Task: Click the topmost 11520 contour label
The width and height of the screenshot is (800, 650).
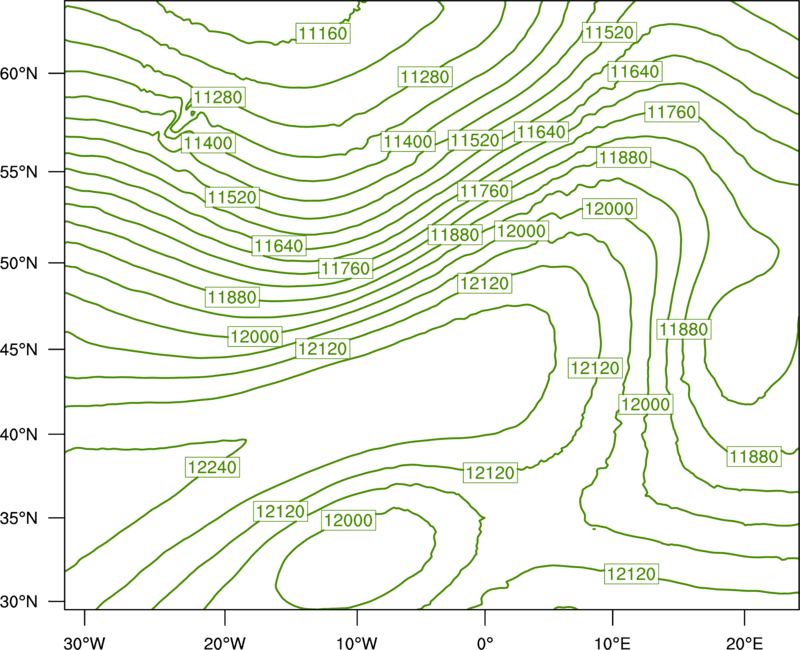Action: click(x=609, y=32)
